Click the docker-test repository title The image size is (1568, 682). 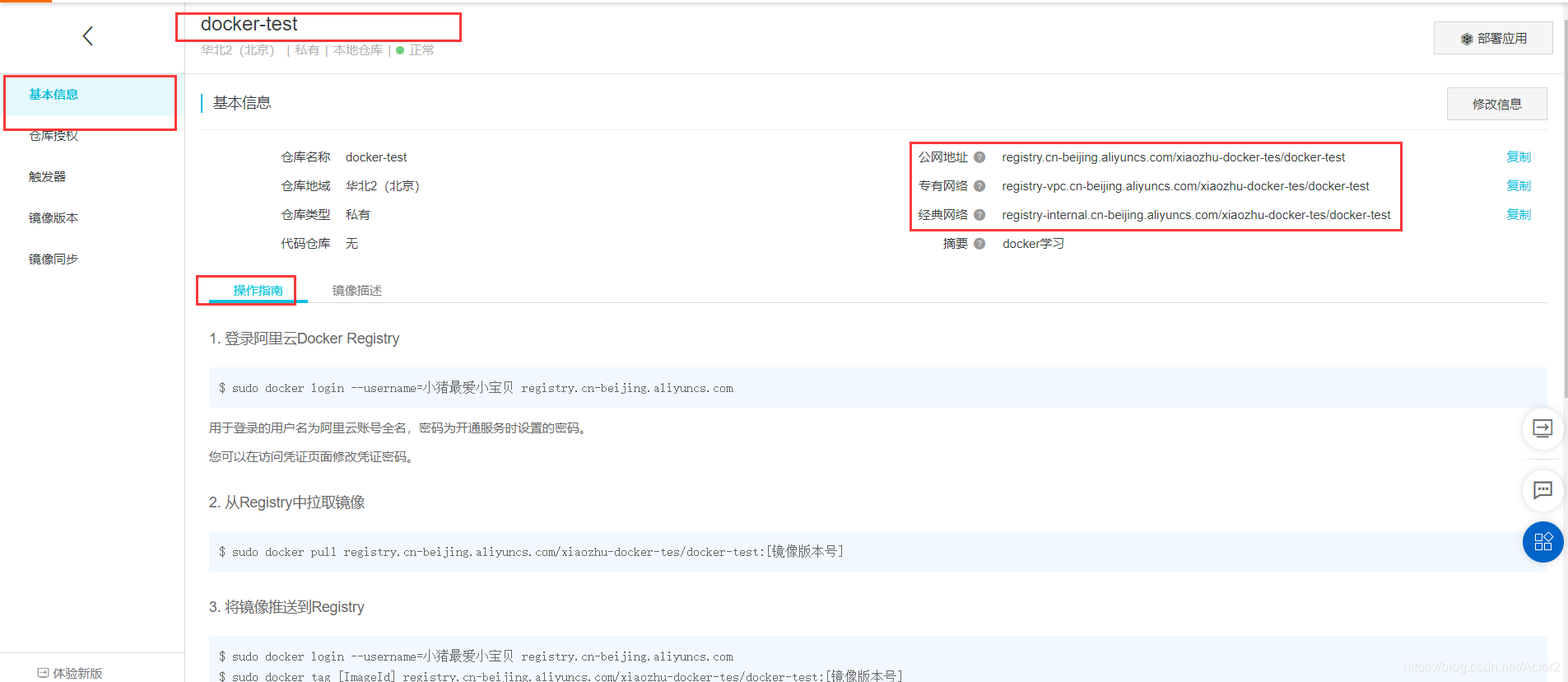tap(249, 25)
